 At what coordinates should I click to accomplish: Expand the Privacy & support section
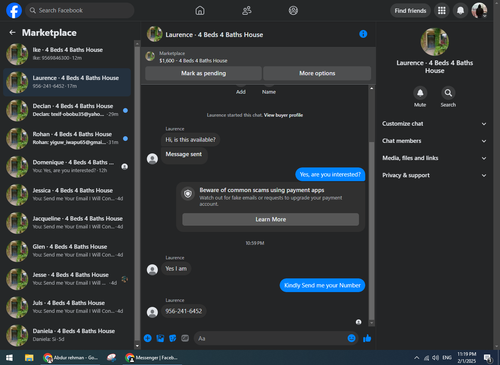click(x=434, y=175)
